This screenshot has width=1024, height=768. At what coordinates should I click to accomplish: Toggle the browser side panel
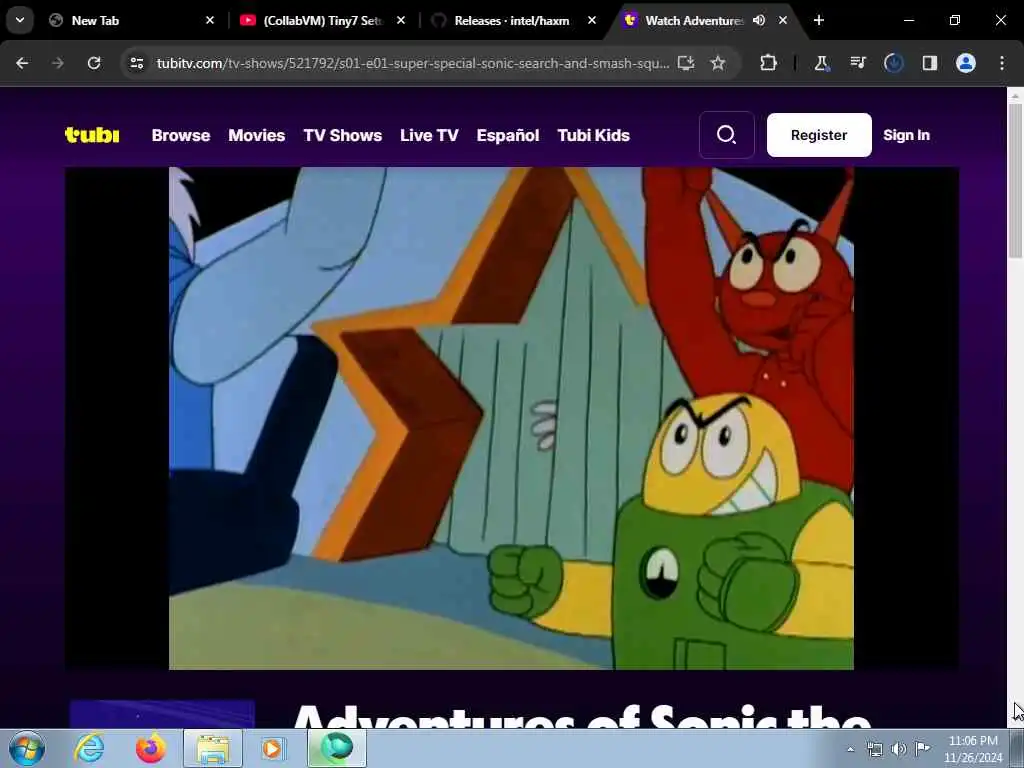pyautogui.click(x=930, y=63)
